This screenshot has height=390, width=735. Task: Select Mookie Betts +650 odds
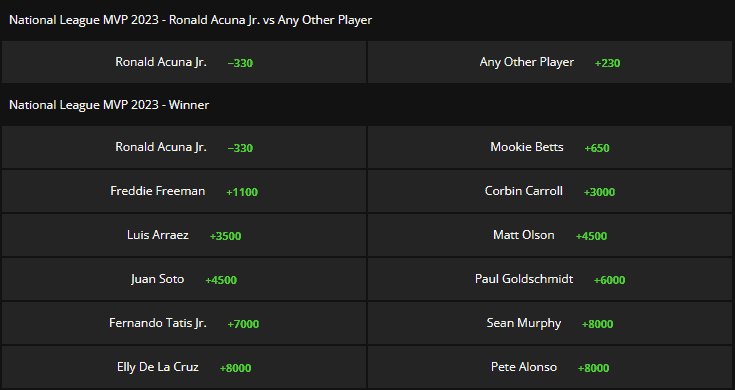click(550, 147)
